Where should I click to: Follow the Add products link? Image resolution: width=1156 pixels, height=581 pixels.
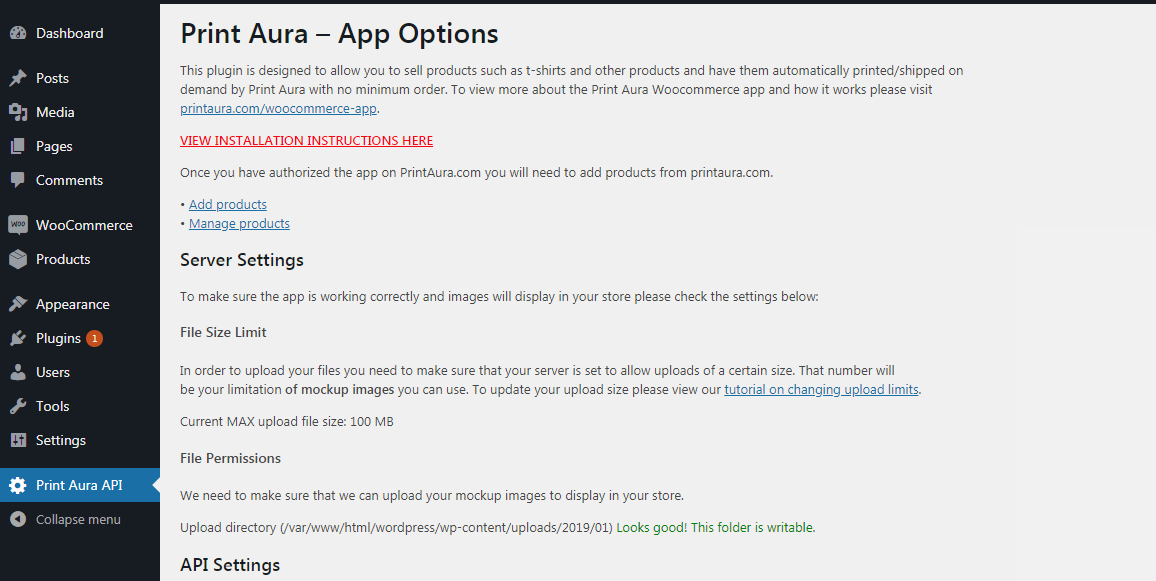pos(228,204)
